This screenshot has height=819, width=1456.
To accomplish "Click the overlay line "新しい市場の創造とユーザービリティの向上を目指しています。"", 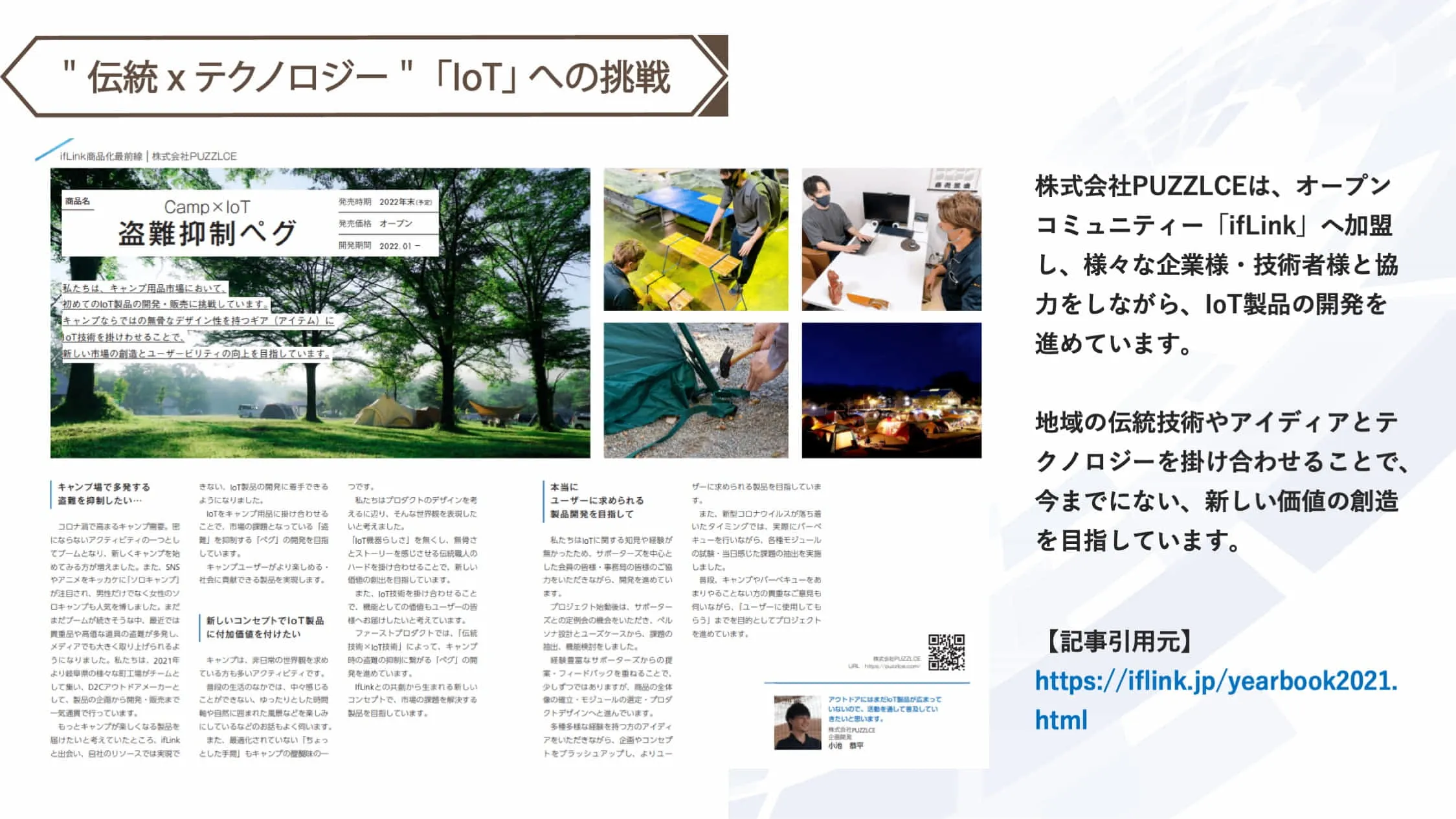I will click(x=197, y=353).
